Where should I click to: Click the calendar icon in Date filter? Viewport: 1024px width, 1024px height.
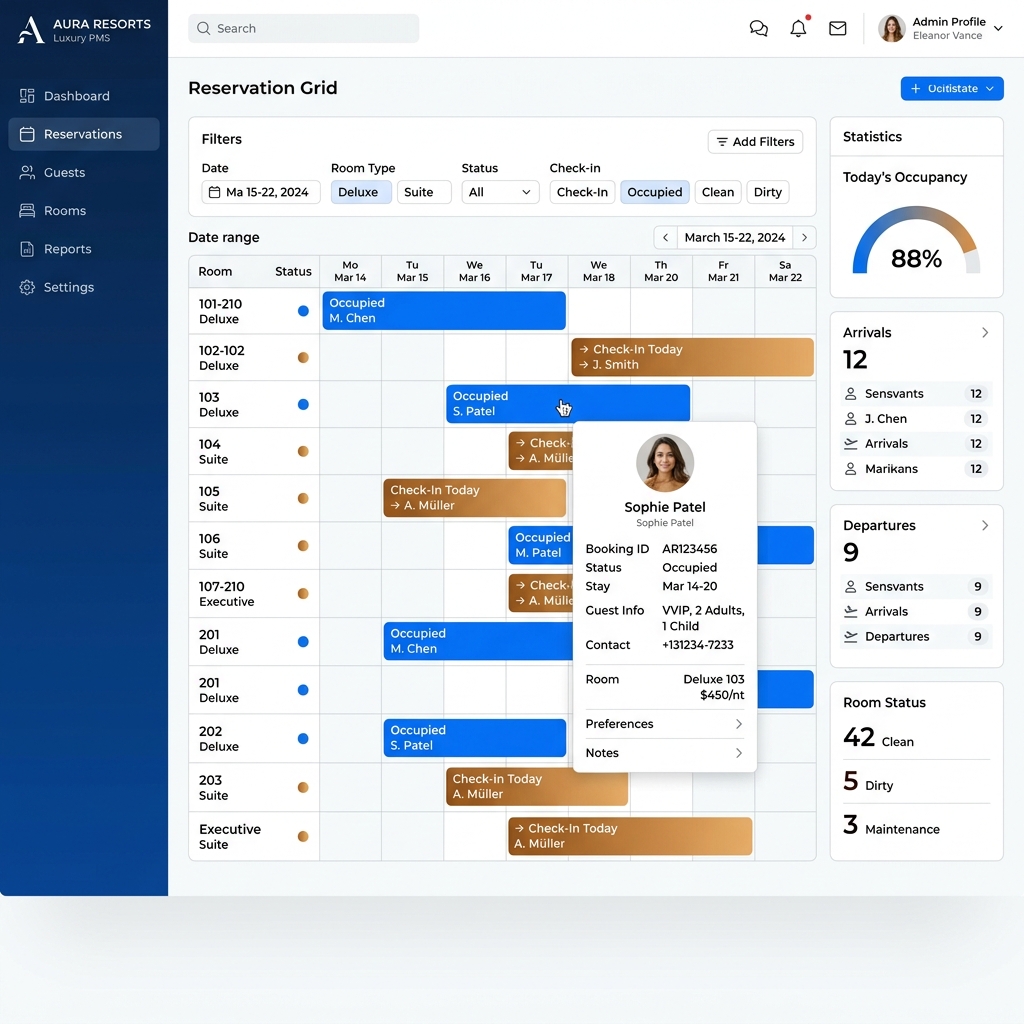(214, 192)
